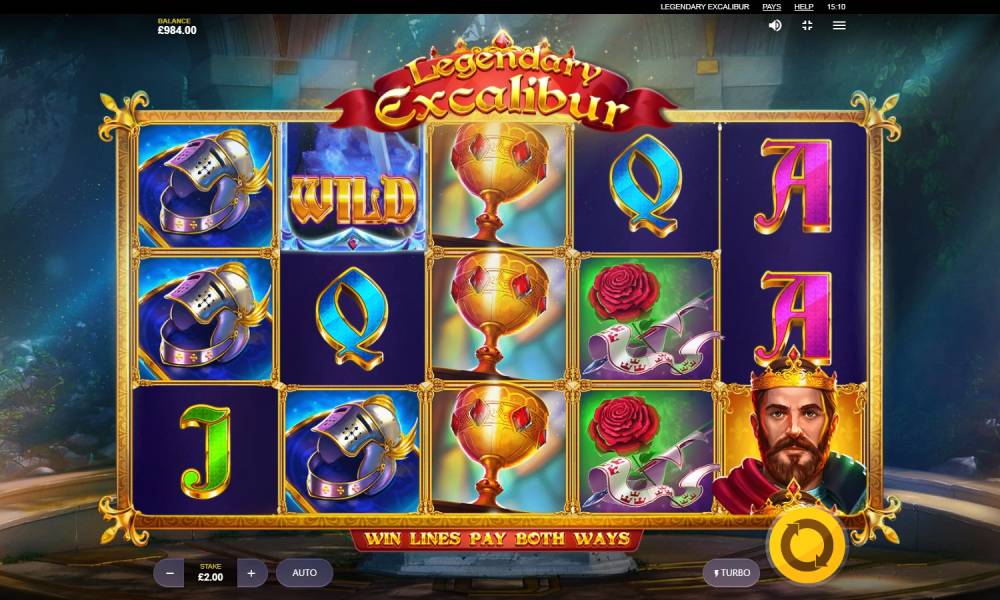Click the WILD symbol on reel two
The image size is (1000, 600).
pyautogui.click(x=353, y=187)
